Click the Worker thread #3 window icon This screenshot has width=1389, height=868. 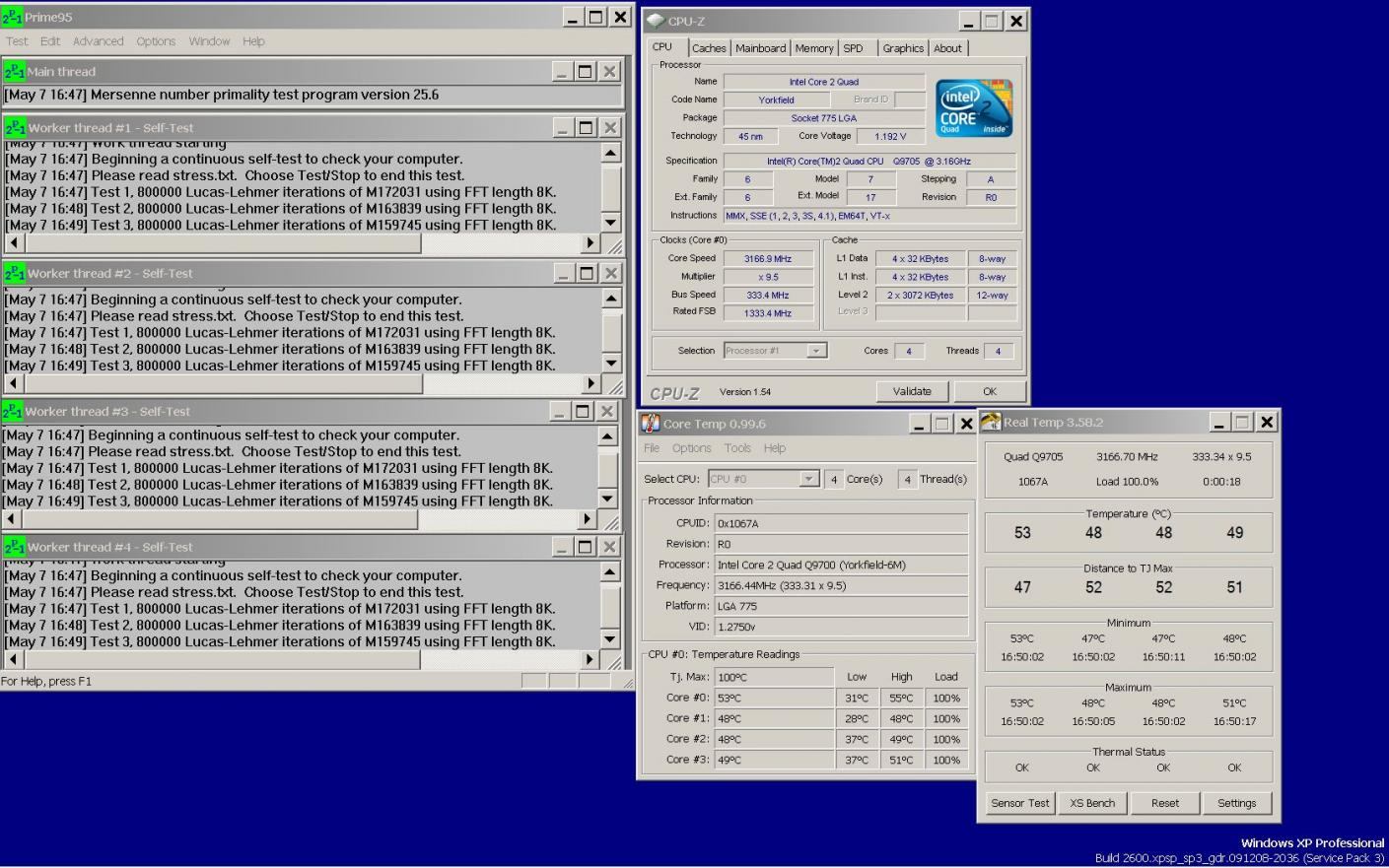pyautogui.click(x=12, y=411)
